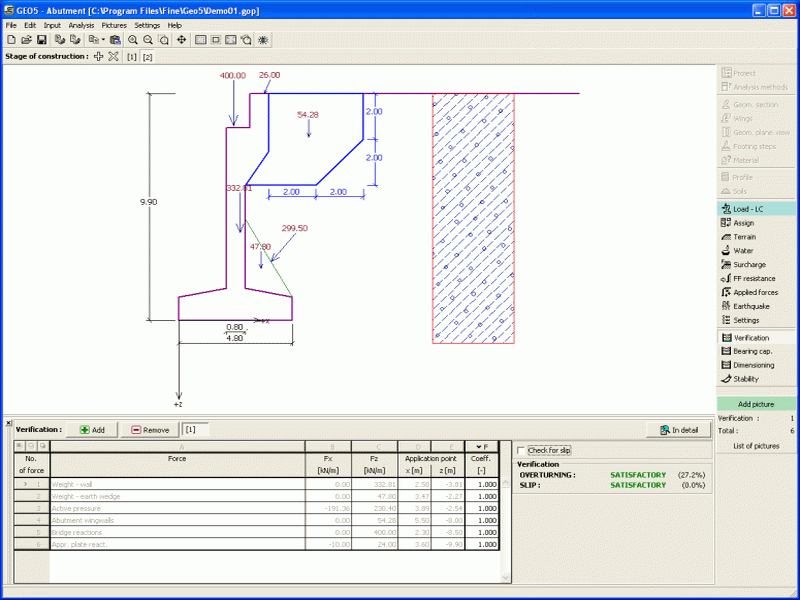Select the Pan view tool
The height and width of the screenshot is (600, 800).
[x=183, y=39]
